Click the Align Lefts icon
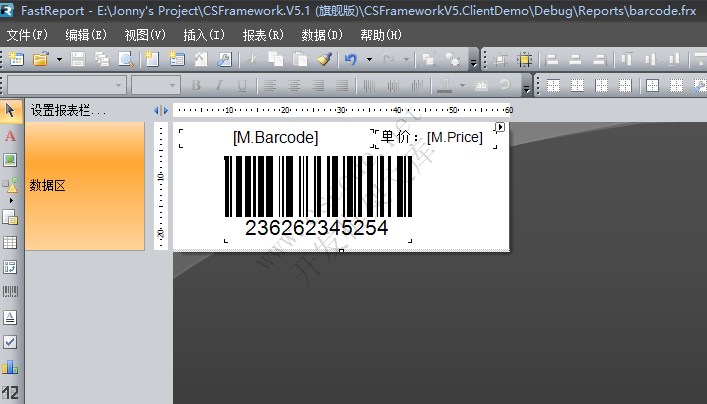 pos(552,59)
